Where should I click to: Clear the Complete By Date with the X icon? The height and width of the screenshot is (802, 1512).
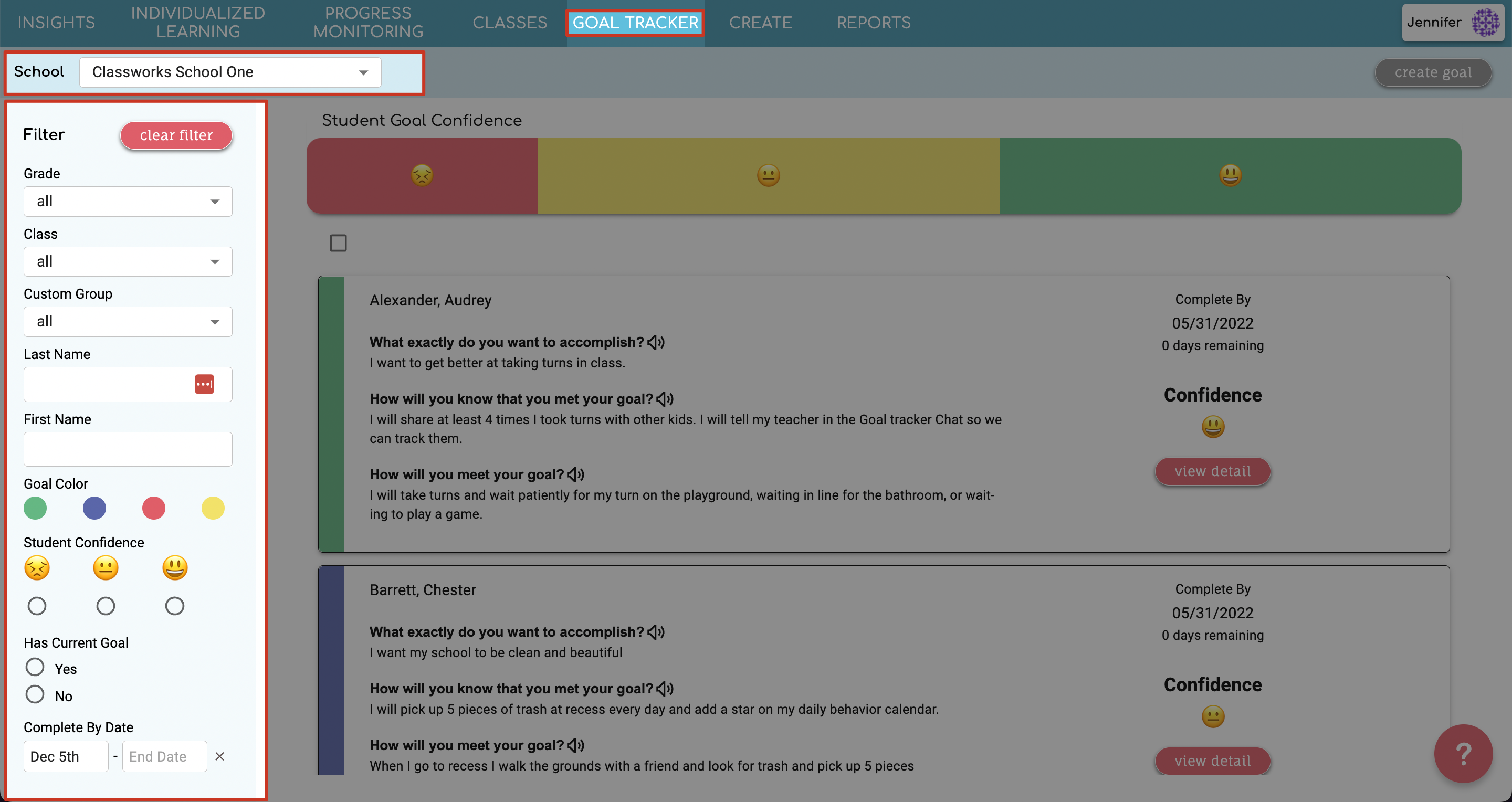coord(219,756)
